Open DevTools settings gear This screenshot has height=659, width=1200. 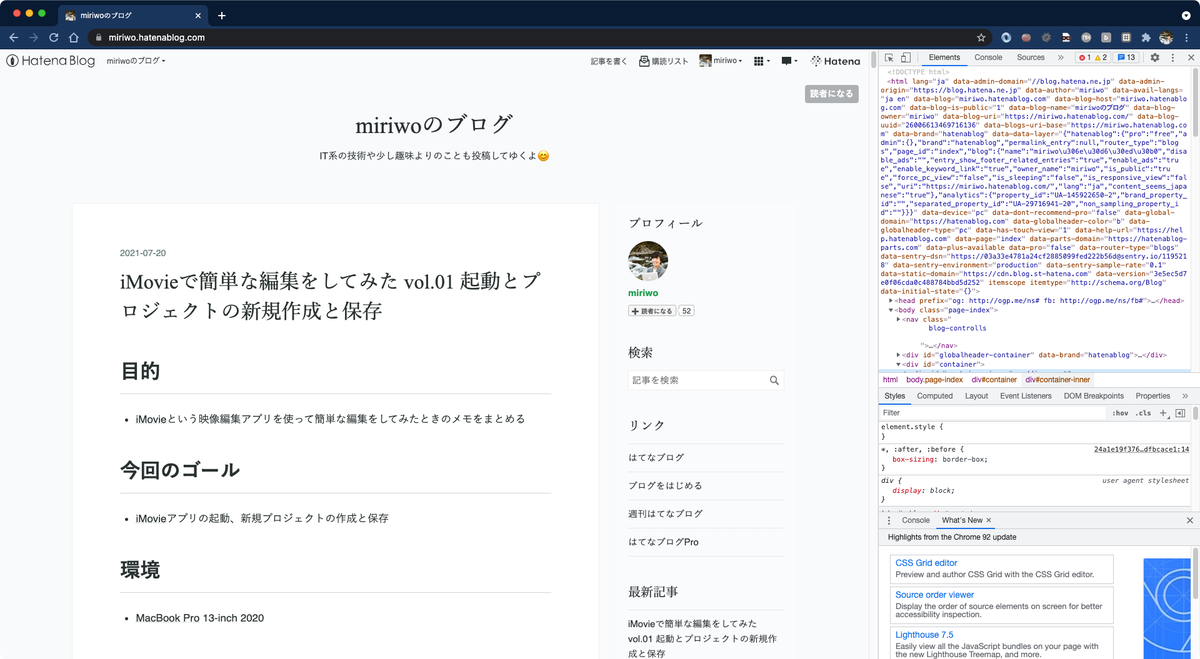pos(1154,58)
